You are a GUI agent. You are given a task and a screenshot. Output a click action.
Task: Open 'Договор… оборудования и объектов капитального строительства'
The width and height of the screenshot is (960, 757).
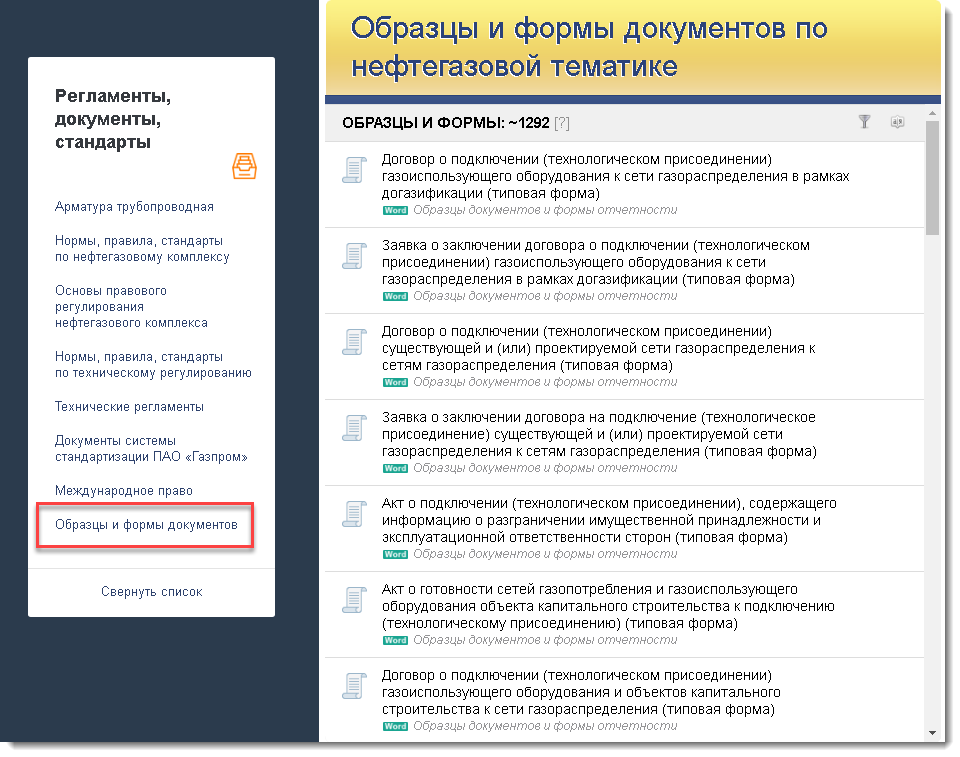581,692
